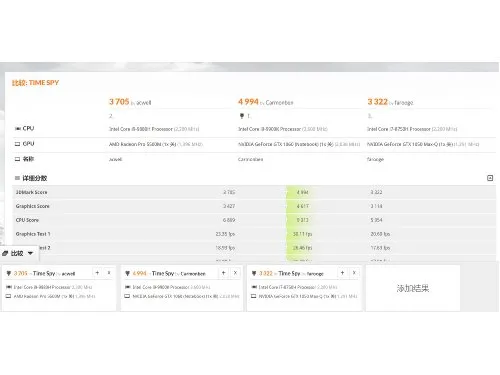Expand details using the box icon at far right

click(490, 178)
